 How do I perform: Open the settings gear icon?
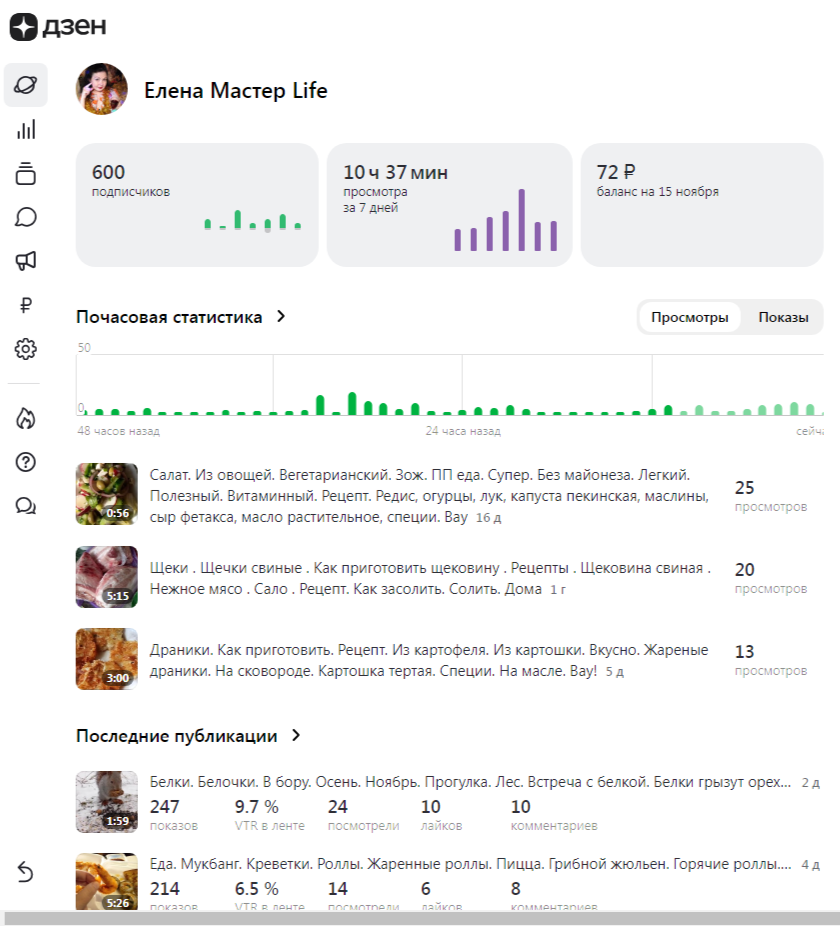click(26, 349)
